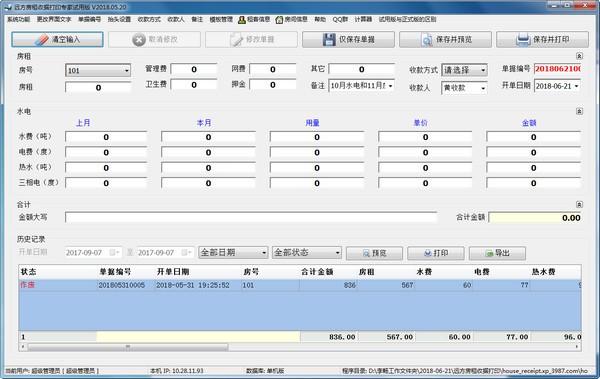
Task: Click 三相电 金额 field
Action: point(533,183)
